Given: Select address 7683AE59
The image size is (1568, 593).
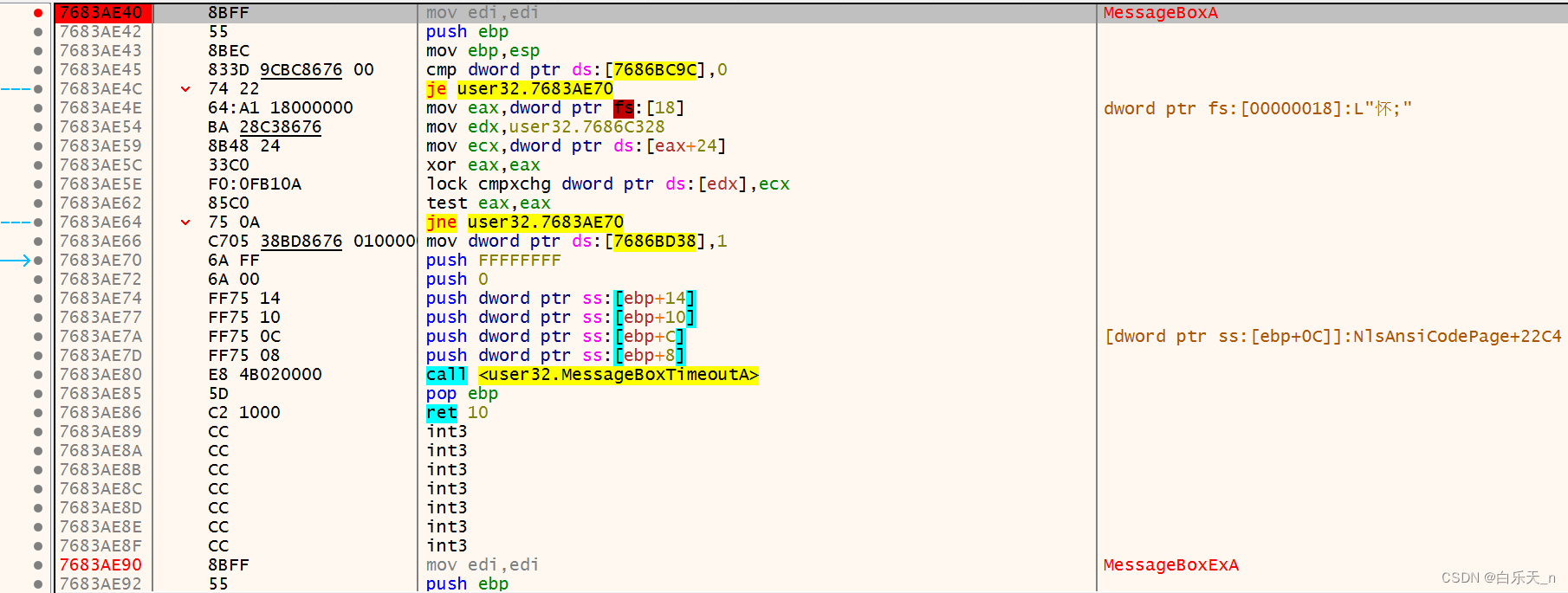Looking at the screenshot, I should click(x=100, y=146).
